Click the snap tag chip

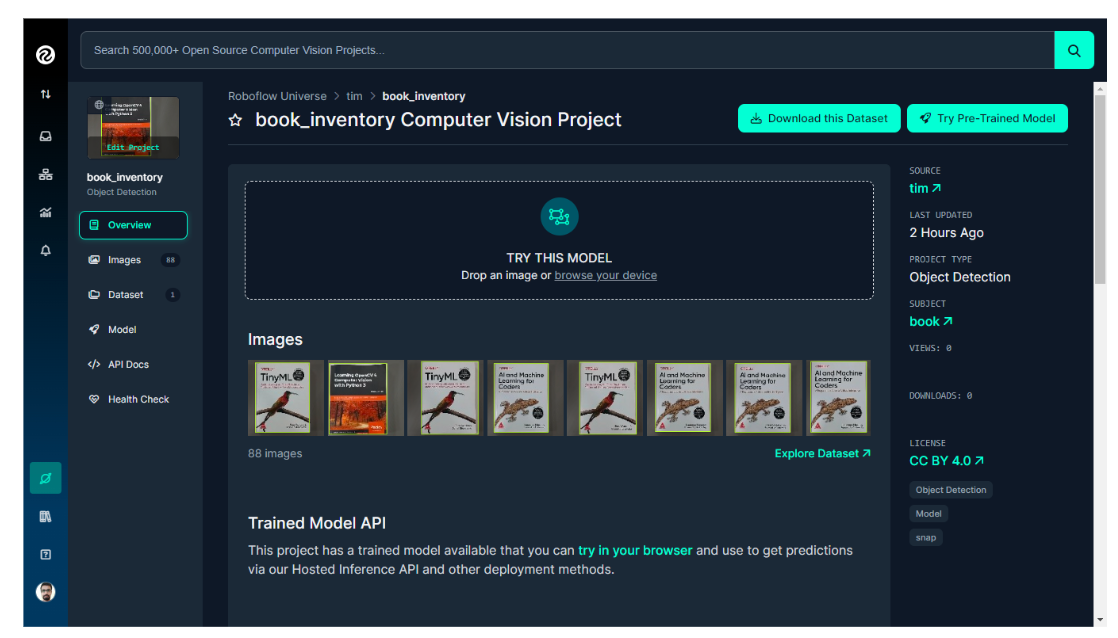click(925, 537)
